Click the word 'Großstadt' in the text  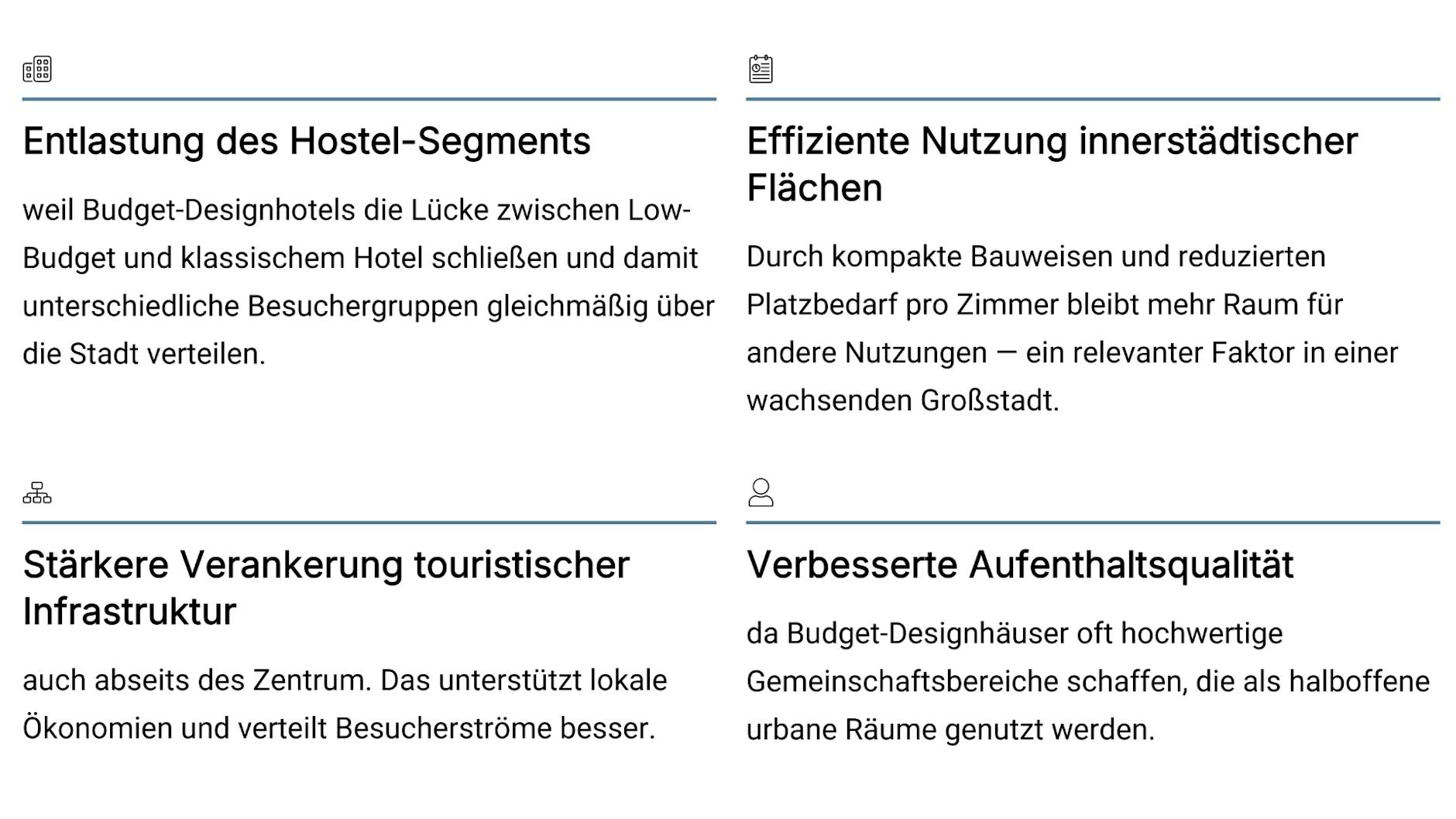pos(988,401)
